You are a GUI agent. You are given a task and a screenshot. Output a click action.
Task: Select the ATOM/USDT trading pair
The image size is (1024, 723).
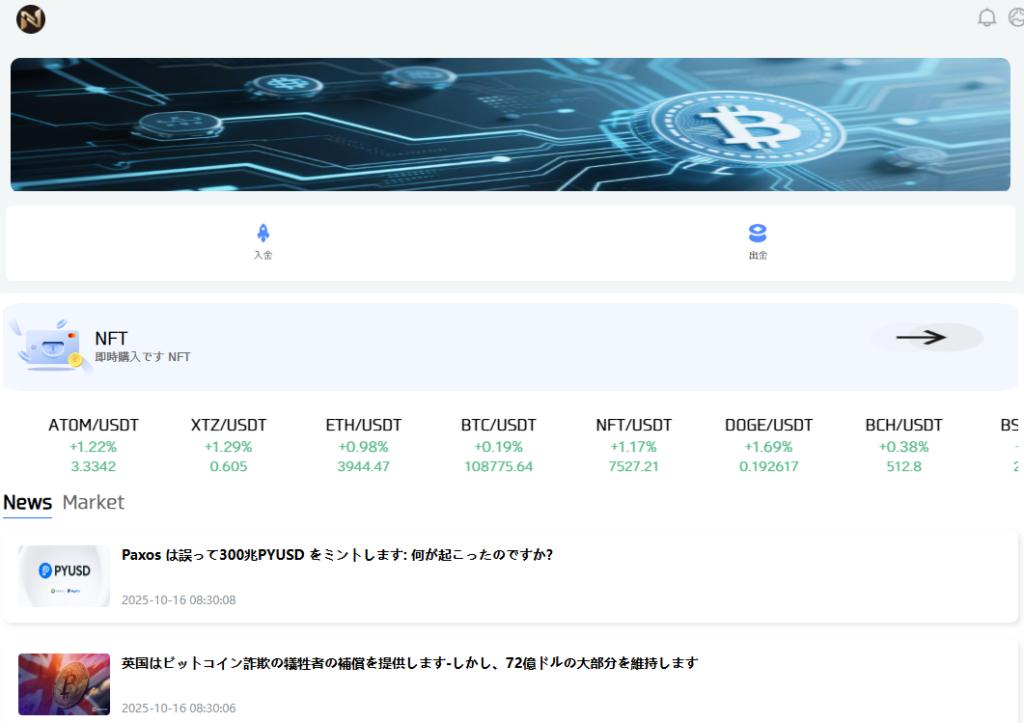pos(93,445)
